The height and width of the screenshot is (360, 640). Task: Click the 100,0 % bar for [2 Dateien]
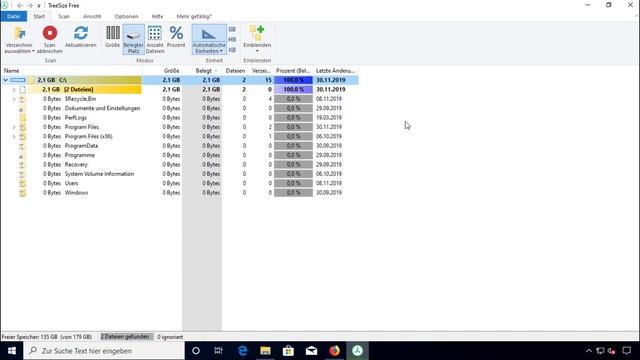pos(293,89)
